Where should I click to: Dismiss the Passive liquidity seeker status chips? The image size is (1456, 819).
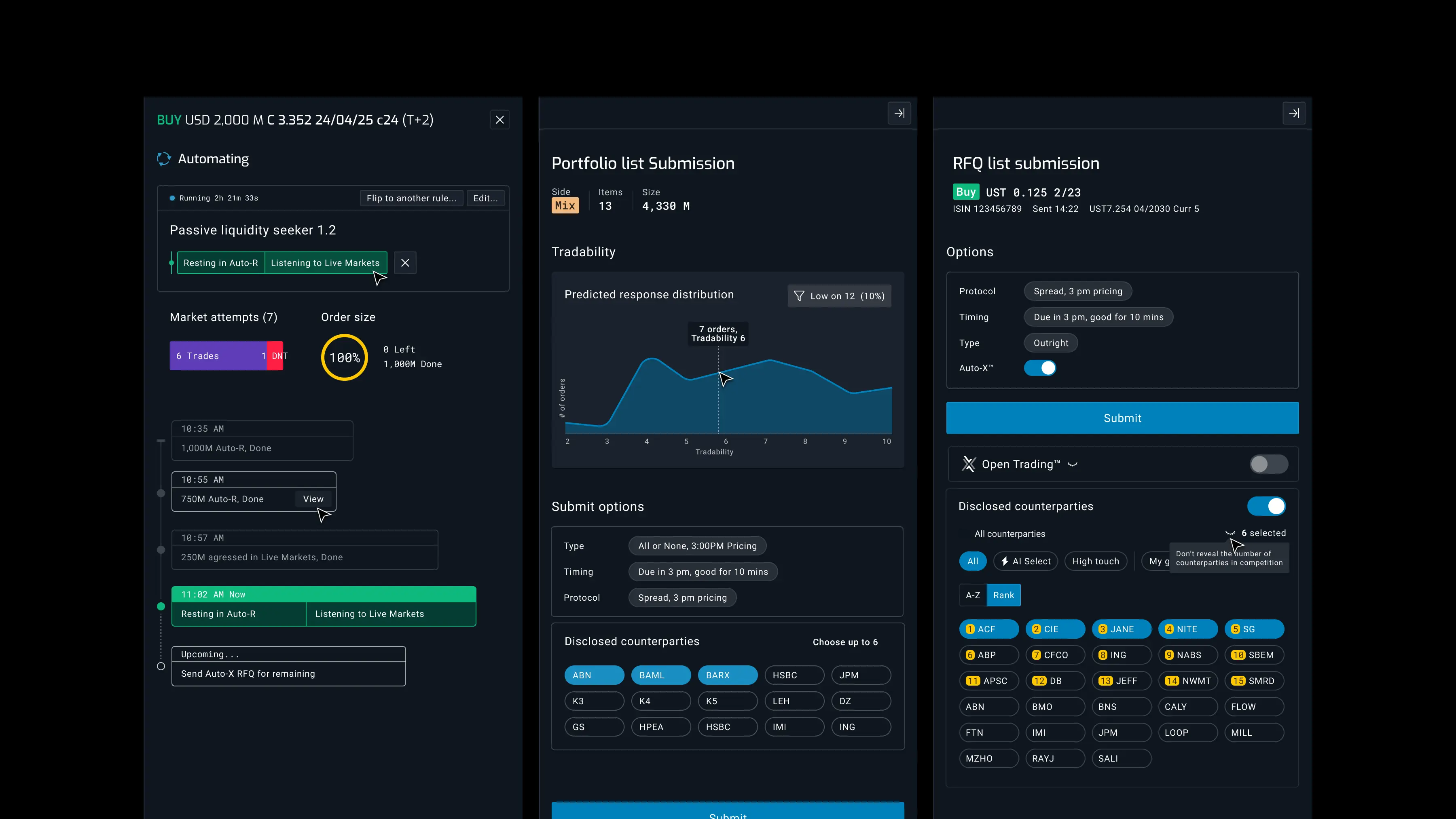pyautogui.click(x=405, y=263)
